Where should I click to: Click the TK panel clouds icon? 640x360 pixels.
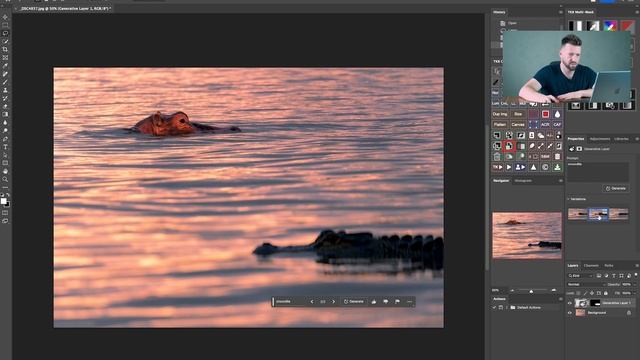point(541,136)
